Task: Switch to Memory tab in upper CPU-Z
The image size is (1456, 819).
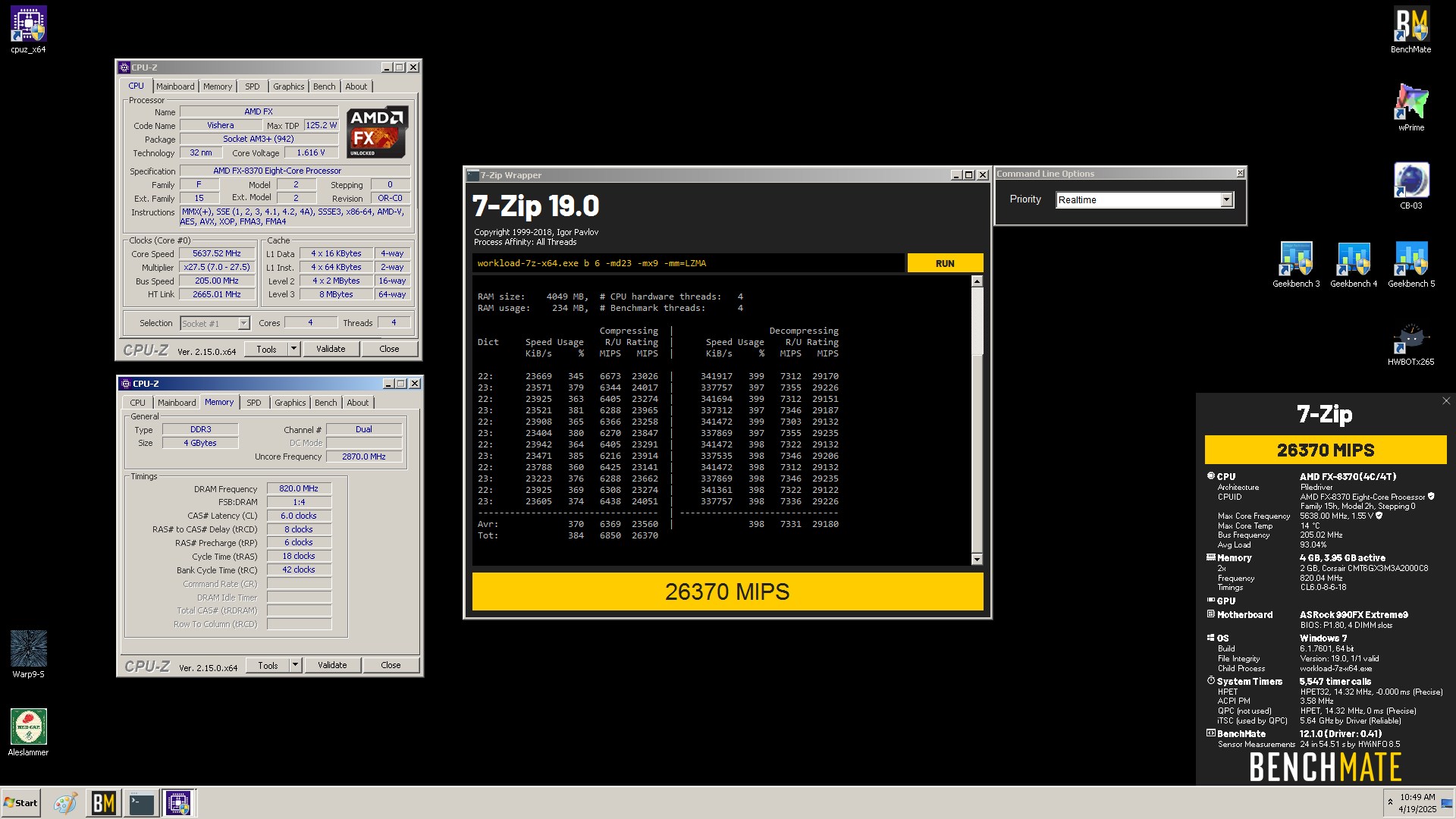Action: 218,86
